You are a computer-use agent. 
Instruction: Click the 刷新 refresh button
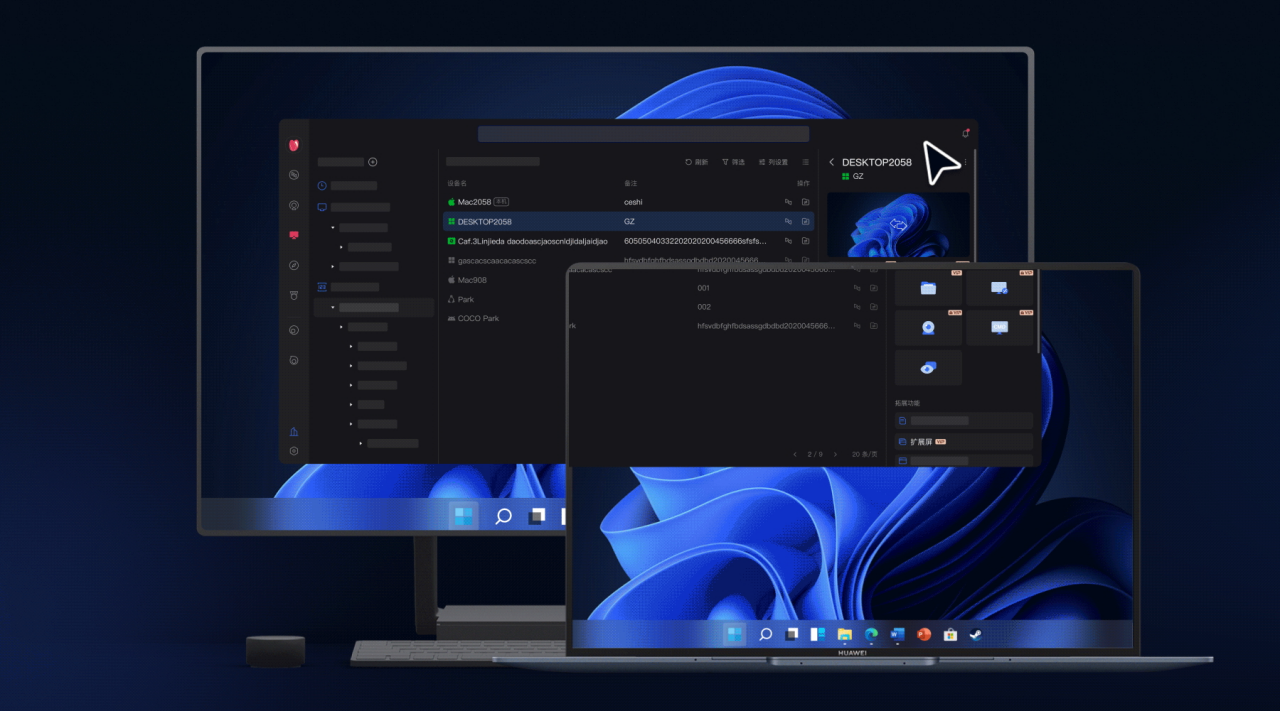tap(696, 162)
